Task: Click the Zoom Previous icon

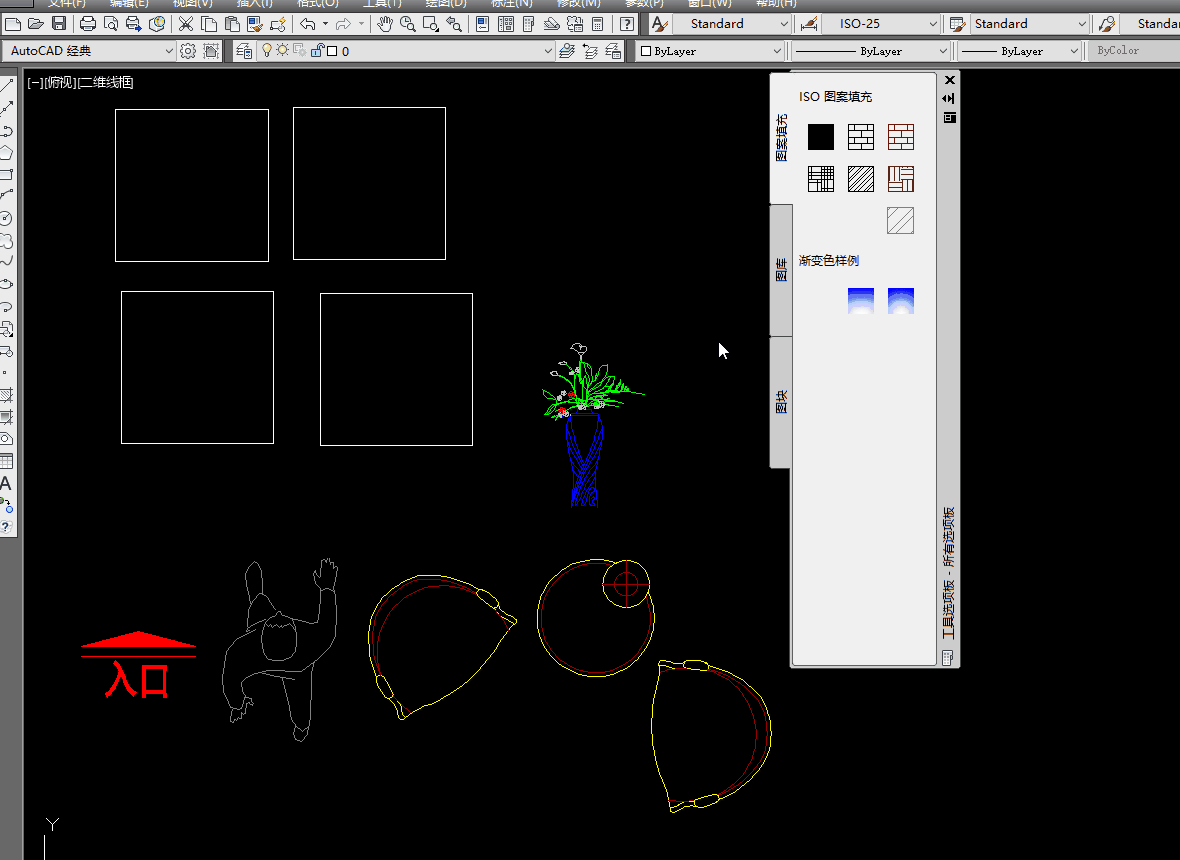Action: (455, 24)
